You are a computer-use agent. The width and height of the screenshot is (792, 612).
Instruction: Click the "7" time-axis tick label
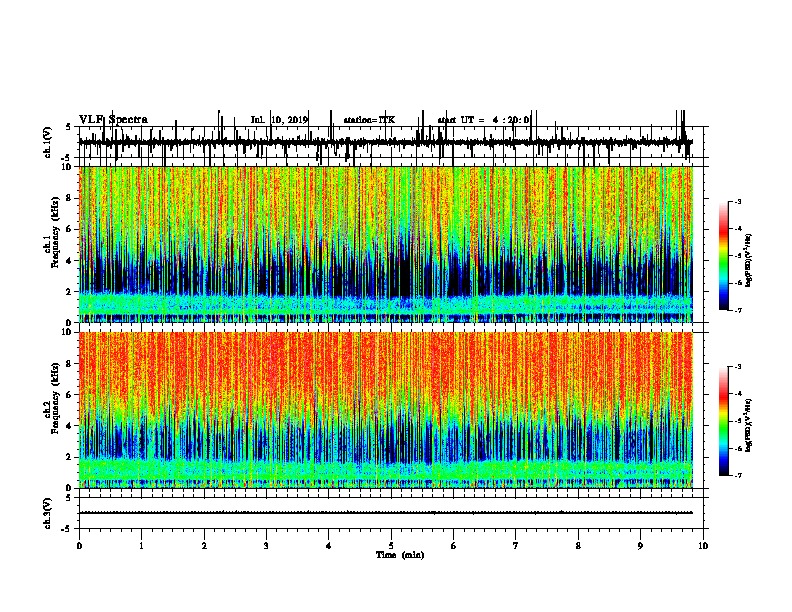(516, 546)
